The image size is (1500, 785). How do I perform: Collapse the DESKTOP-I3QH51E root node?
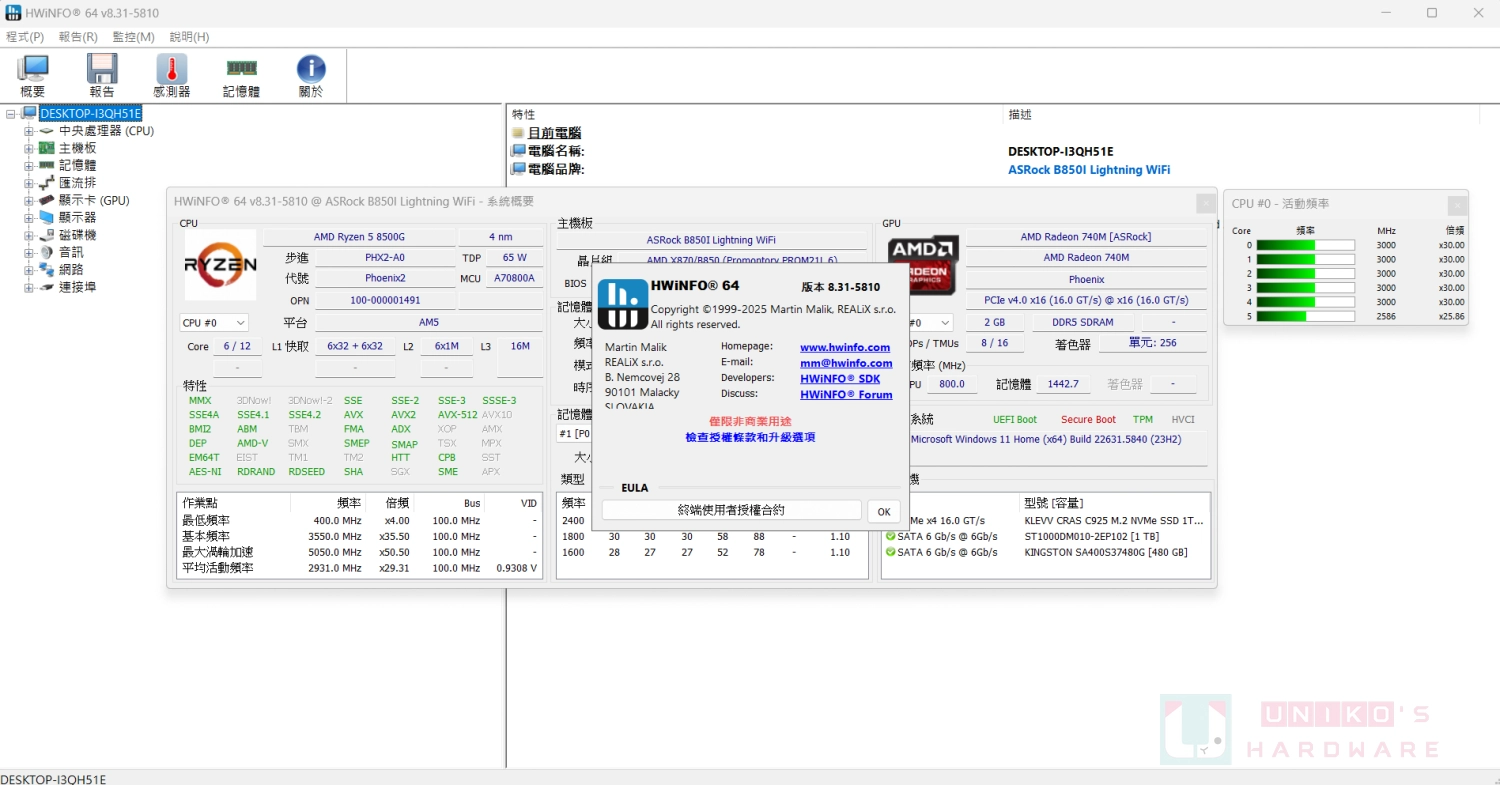coord(11,114)
